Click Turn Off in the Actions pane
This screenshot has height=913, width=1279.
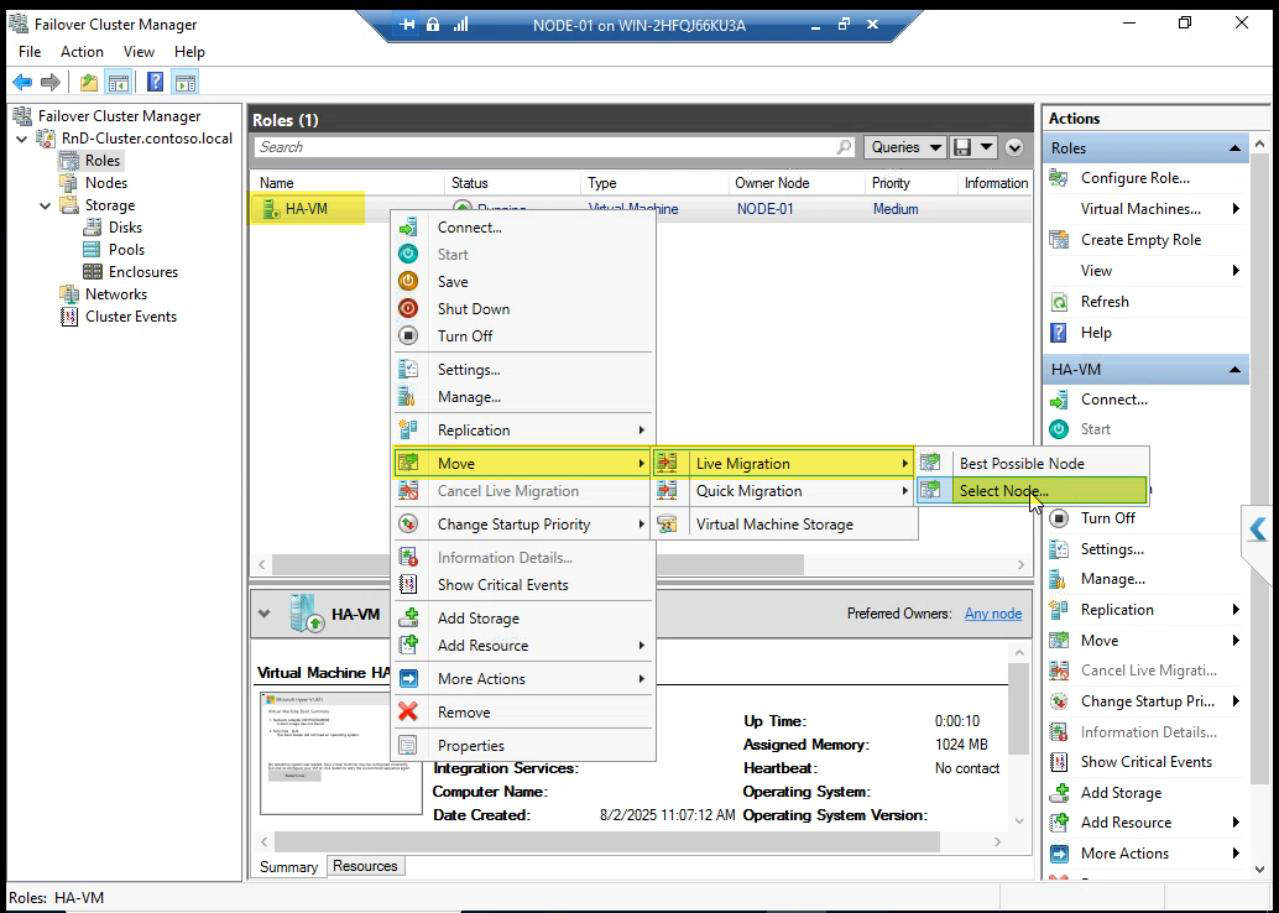pyautogui.click(x=1108, y=517)
